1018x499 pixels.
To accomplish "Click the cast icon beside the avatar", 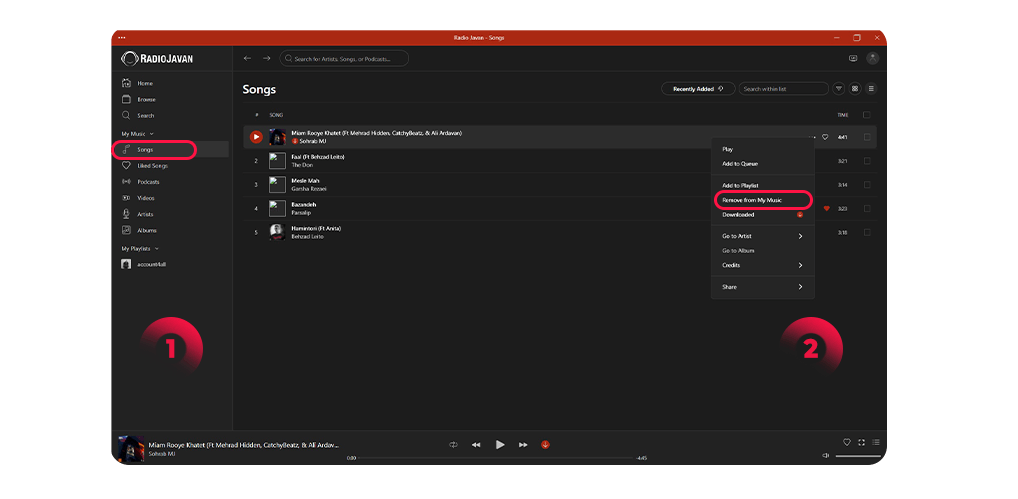I will tap(853, 58).
